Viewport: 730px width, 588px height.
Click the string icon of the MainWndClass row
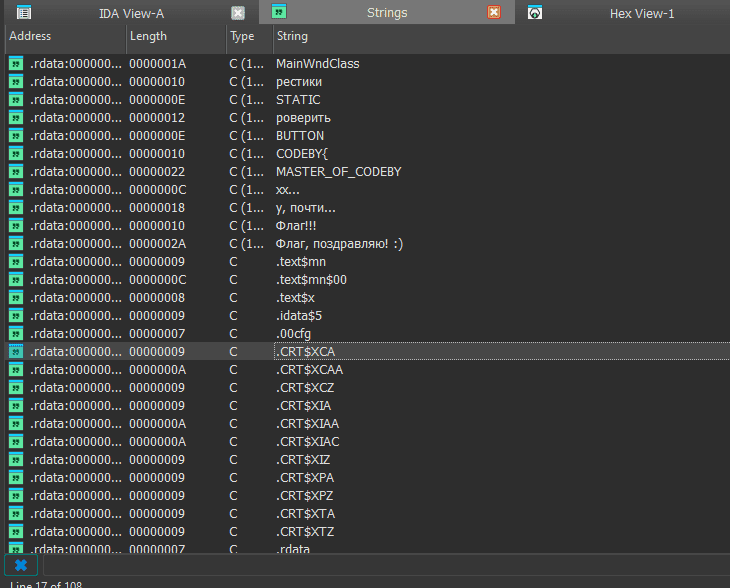(x=16, y=64)
